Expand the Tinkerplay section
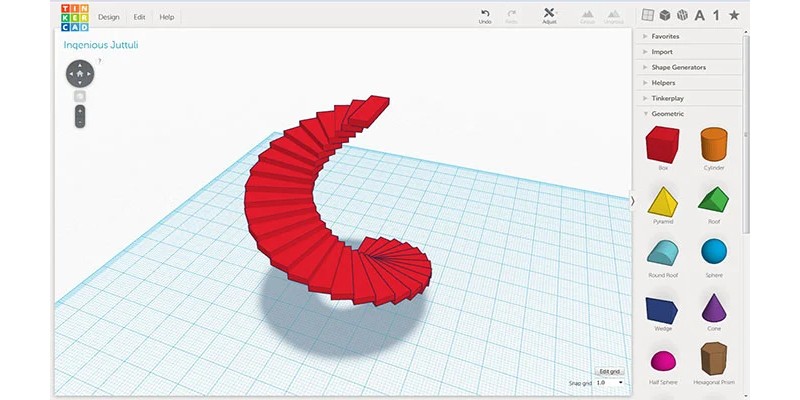This screenshot has height=400, width=800. (x=688, y=98)
